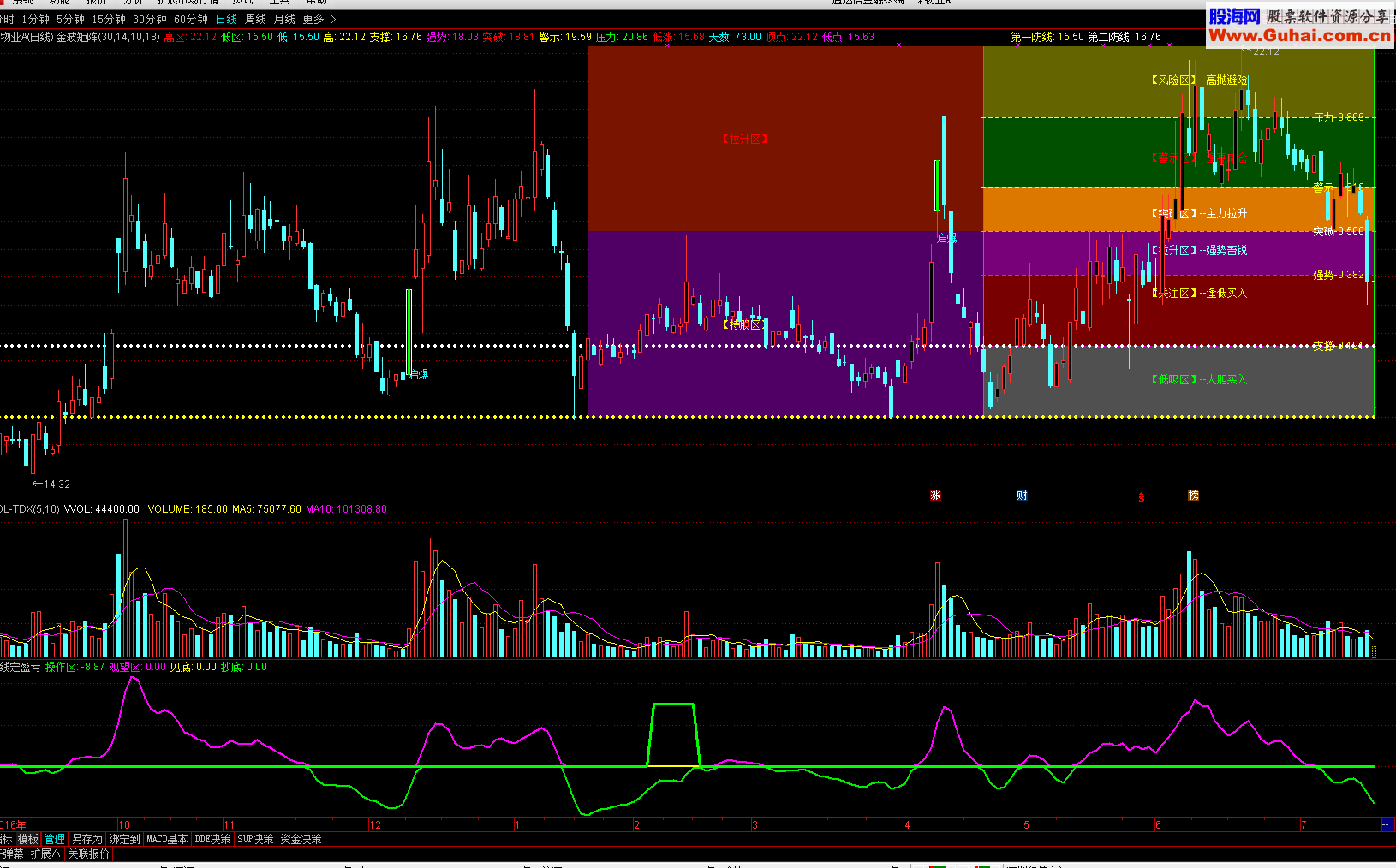Click the blue box at timeline end
Image resolution: width=1396 pixels, height=868 pixels.
coord(1387,824)
